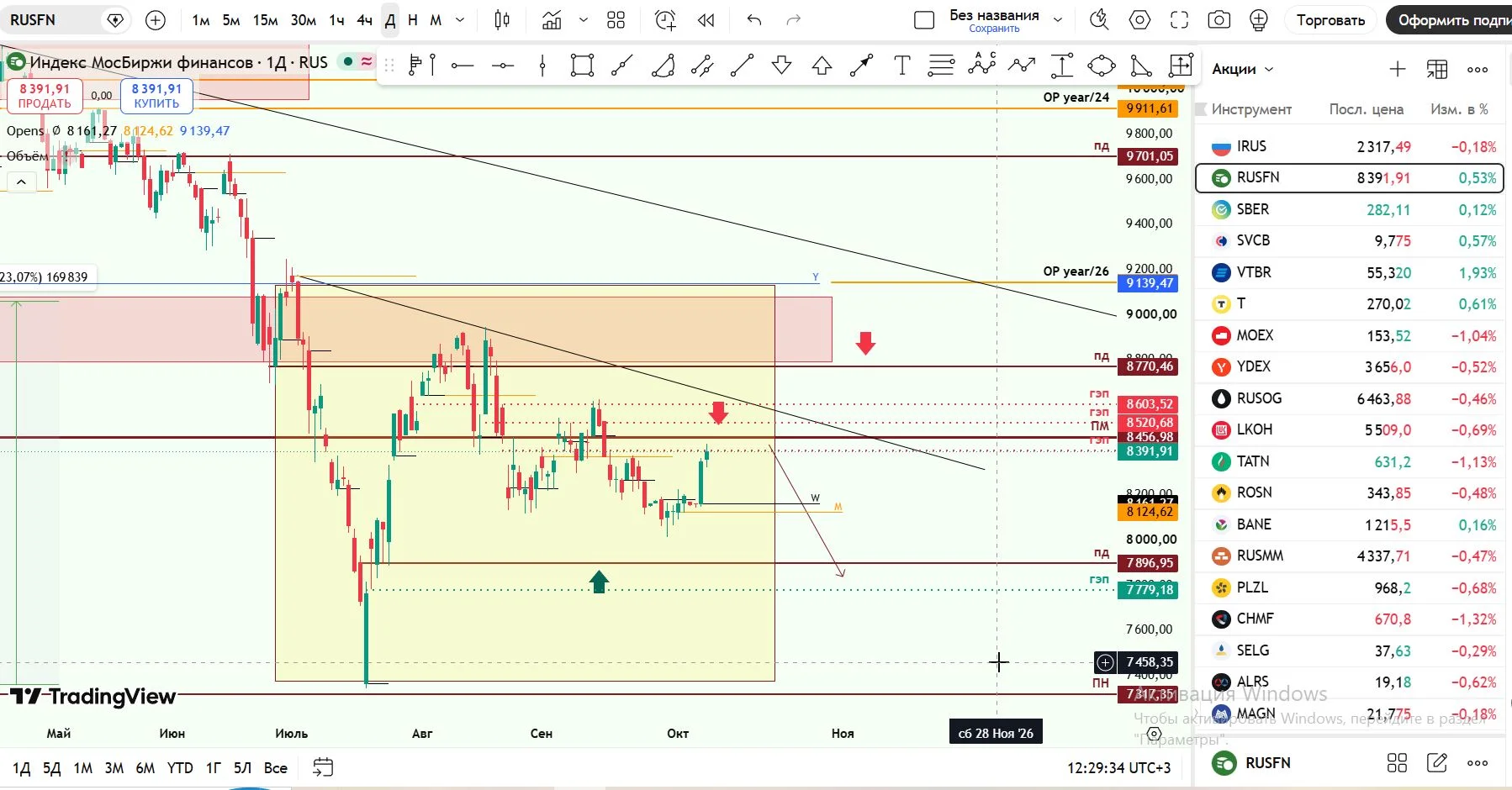Screen dimensions: 1512x790
Task: Open chart settings hexagon icon
Action: click(x=1139, y=20)
